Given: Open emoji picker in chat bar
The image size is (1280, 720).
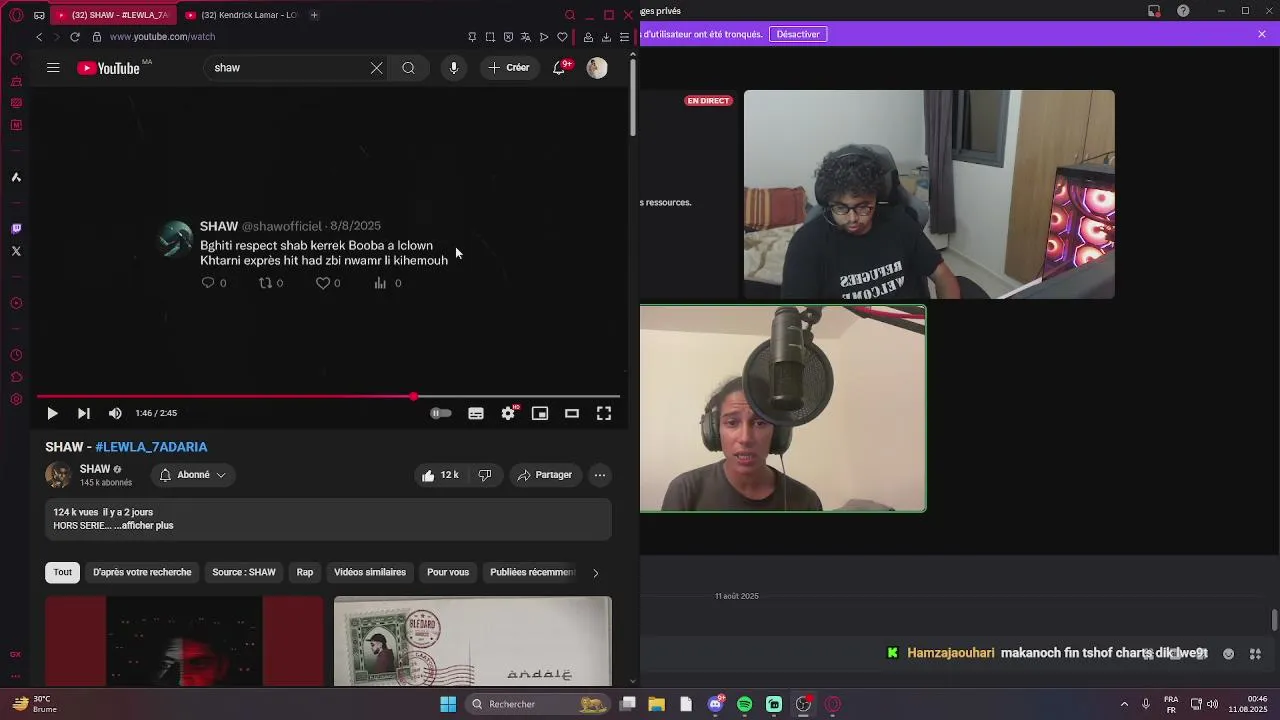Looking at the screenshot, I should [x=1228, y=654].
